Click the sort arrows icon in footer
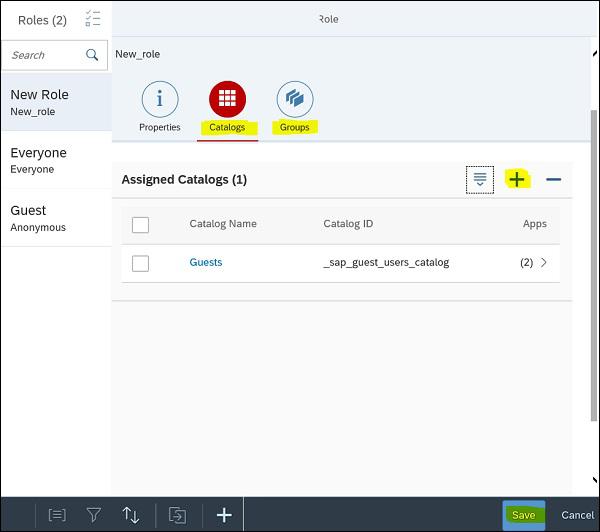The width and height of the screenshot is (600, 532). [x=131, y=515]
